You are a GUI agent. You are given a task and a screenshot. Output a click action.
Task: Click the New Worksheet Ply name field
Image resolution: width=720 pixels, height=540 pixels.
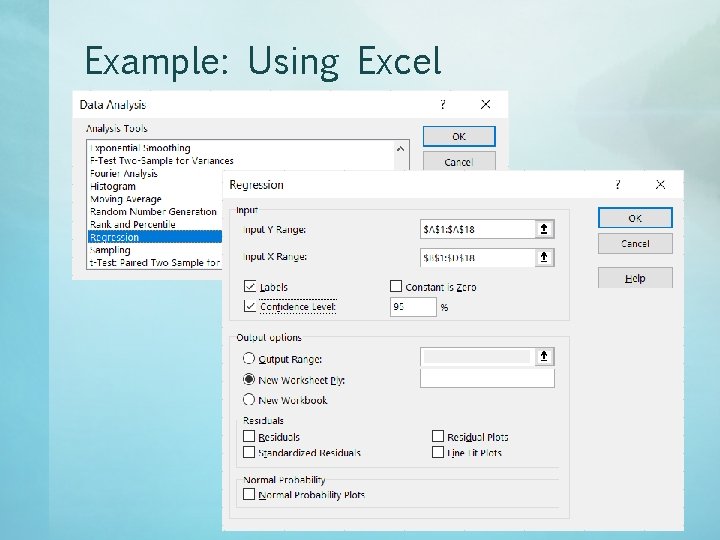[487, 379]
